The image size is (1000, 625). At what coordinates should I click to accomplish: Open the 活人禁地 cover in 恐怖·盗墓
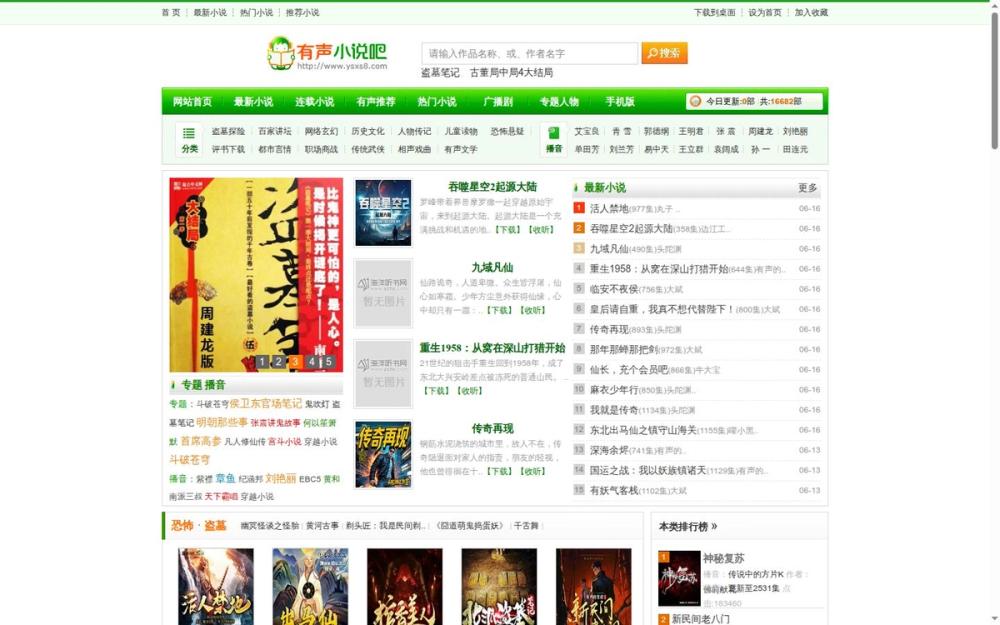[x=216, y=586]
